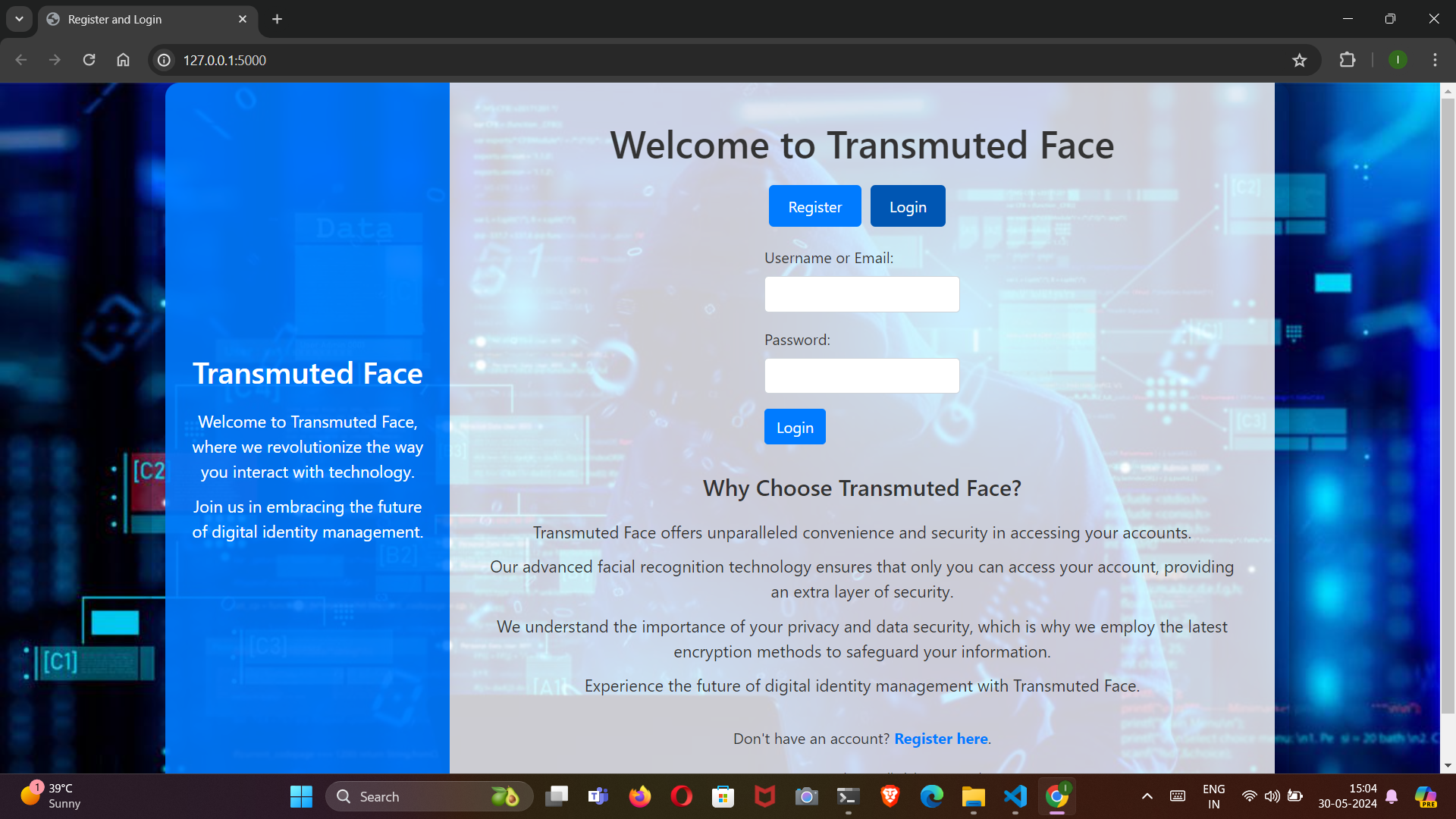Screen dimensions: 1456x819
Task: Bookmark this page with star icon
Action: [x=1299, y=60]
